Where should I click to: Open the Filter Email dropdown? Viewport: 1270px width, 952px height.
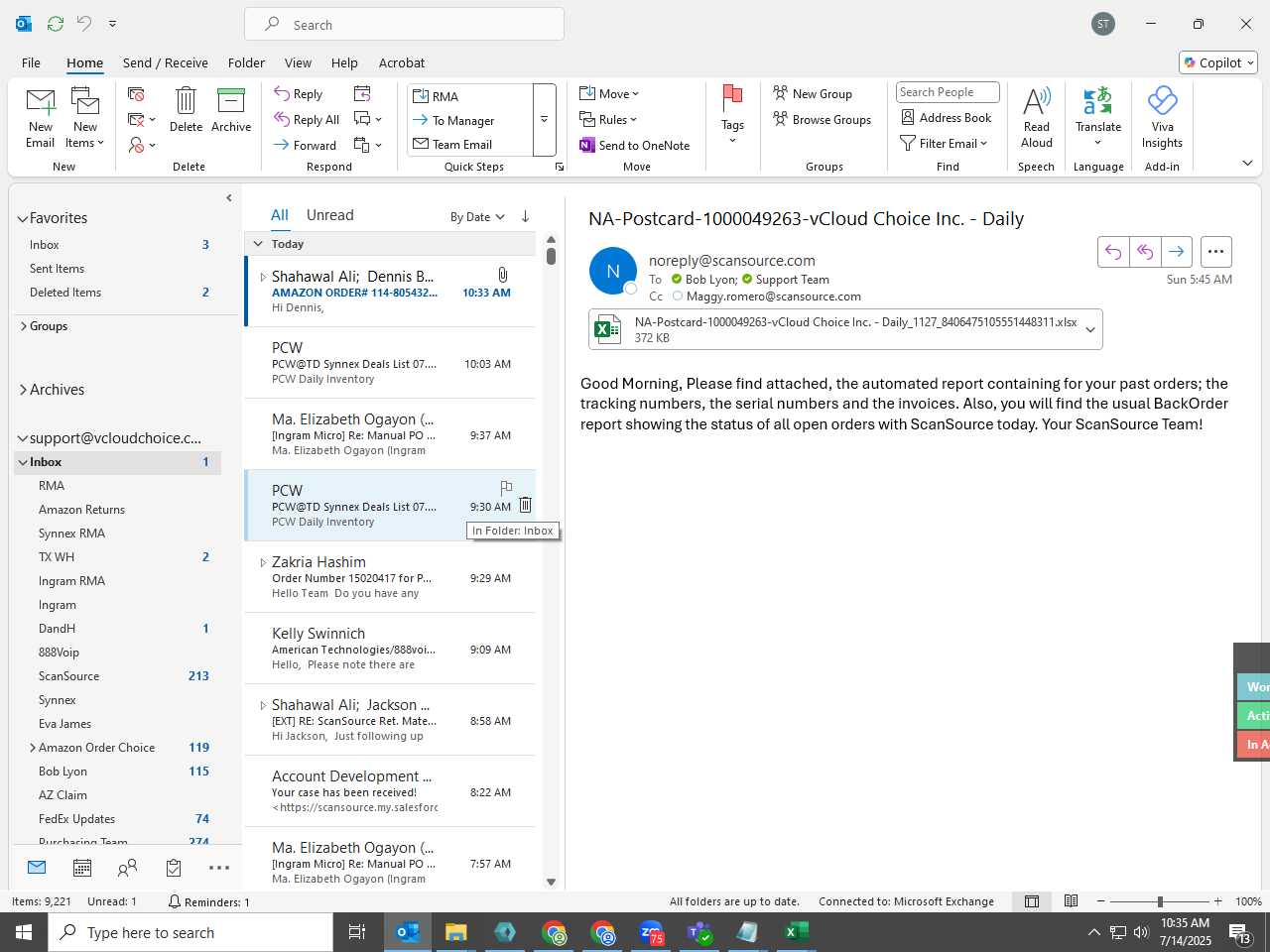[944, 143]
